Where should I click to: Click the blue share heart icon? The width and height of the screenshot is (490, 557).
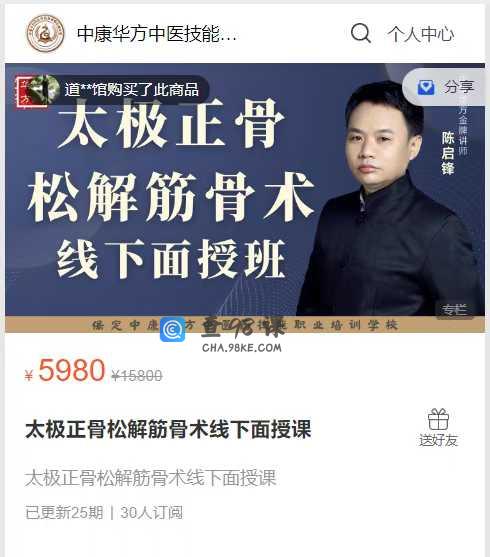pos(426,87)
